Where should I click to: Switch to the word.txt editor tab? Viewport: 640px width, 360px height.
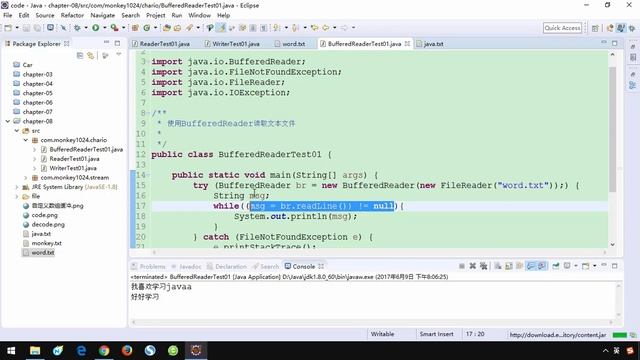point(290,44)
